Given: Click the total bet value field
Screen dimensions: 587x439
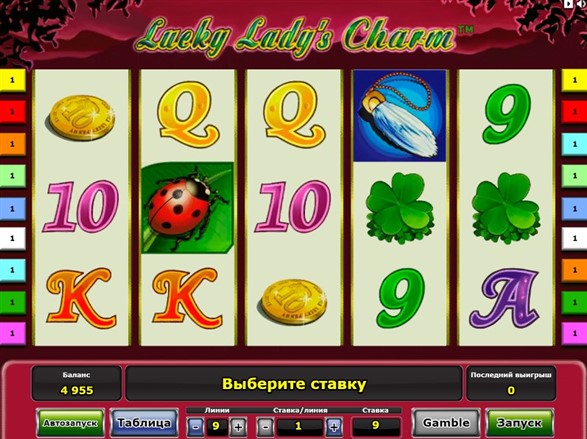Looking at the screenshot, I should [375, 426].
